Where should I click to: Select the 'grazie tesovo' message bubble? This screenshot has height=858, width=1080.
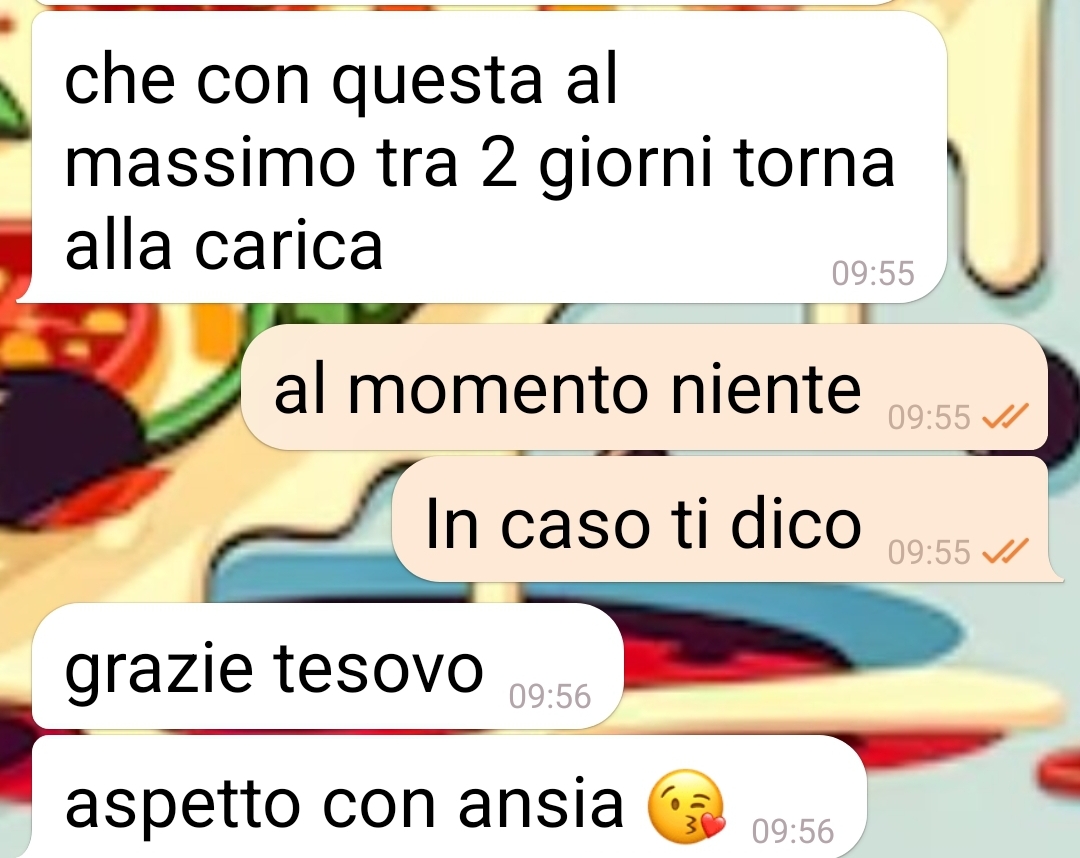tap(328, 666)
